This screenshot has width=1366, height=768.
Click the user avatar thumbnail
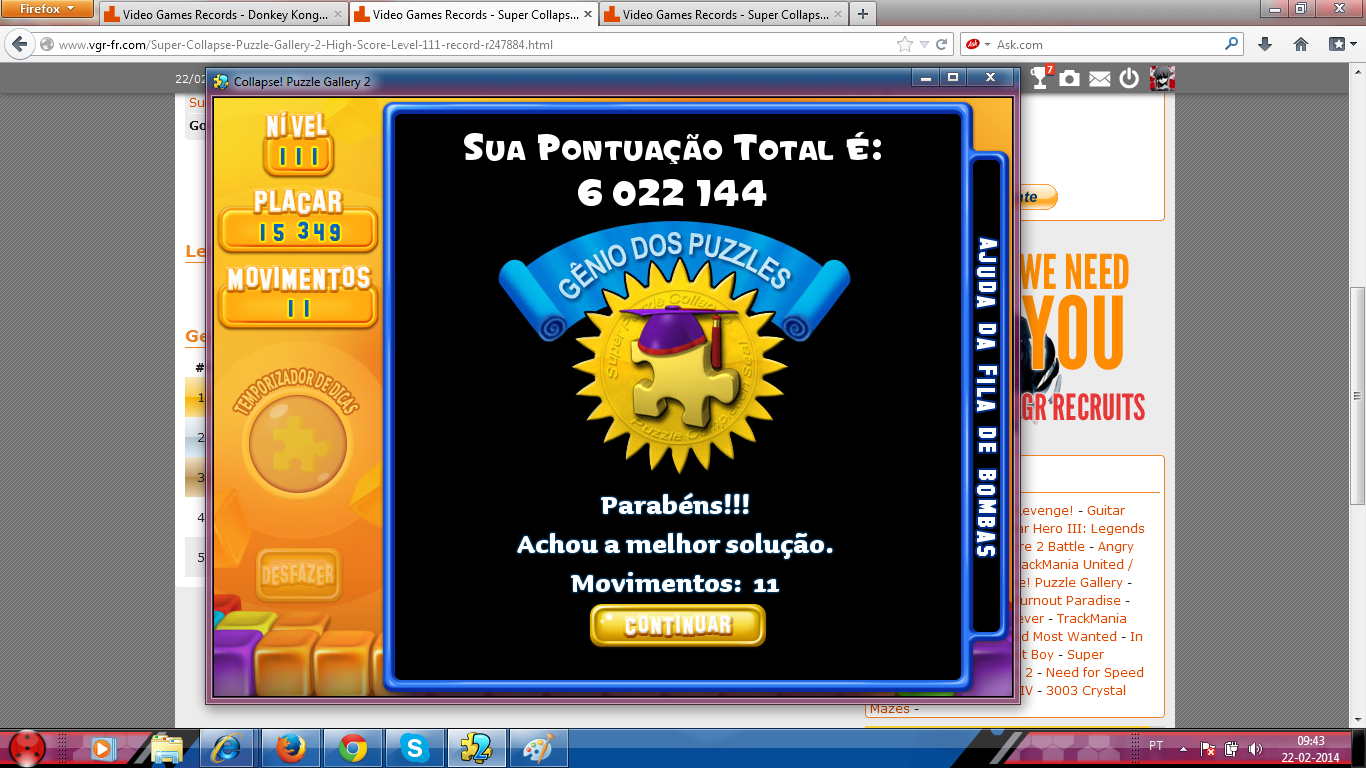pyautogui.click(x=1161, y=78)
